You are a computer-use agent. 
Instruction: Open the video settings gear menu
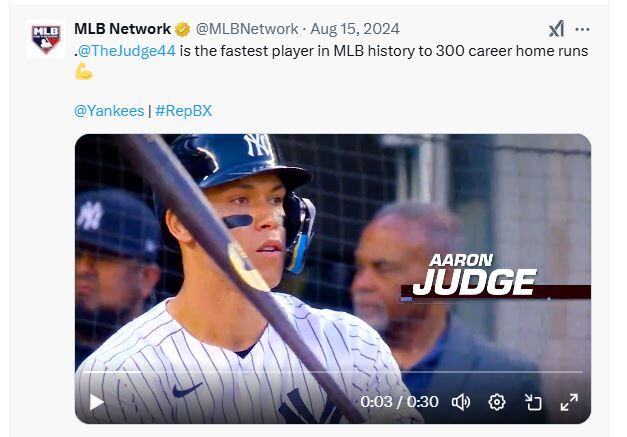pos(497,402)
